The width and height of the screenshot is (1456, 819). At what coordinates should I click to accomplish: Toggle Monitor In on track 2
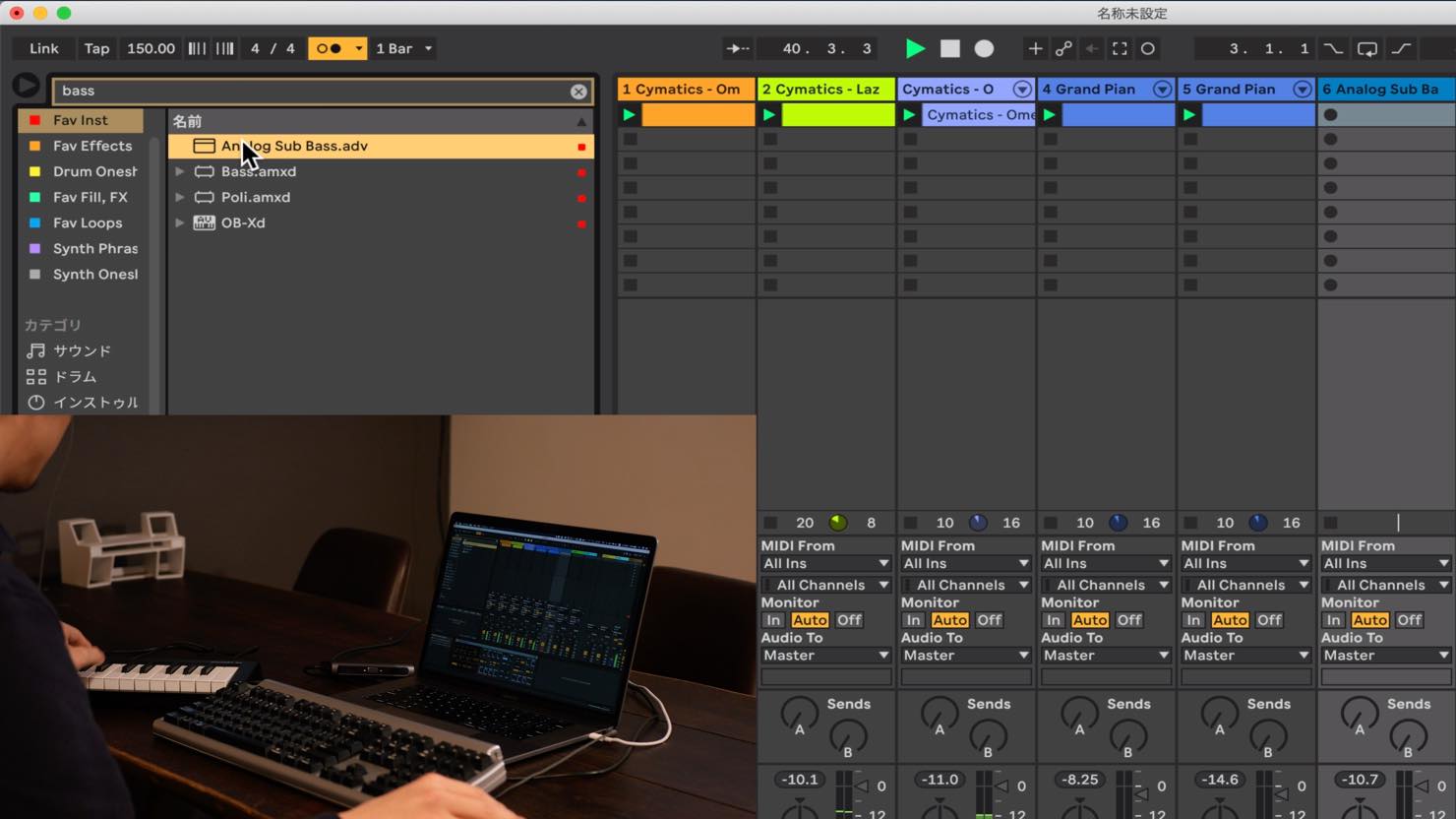(773, 620)
